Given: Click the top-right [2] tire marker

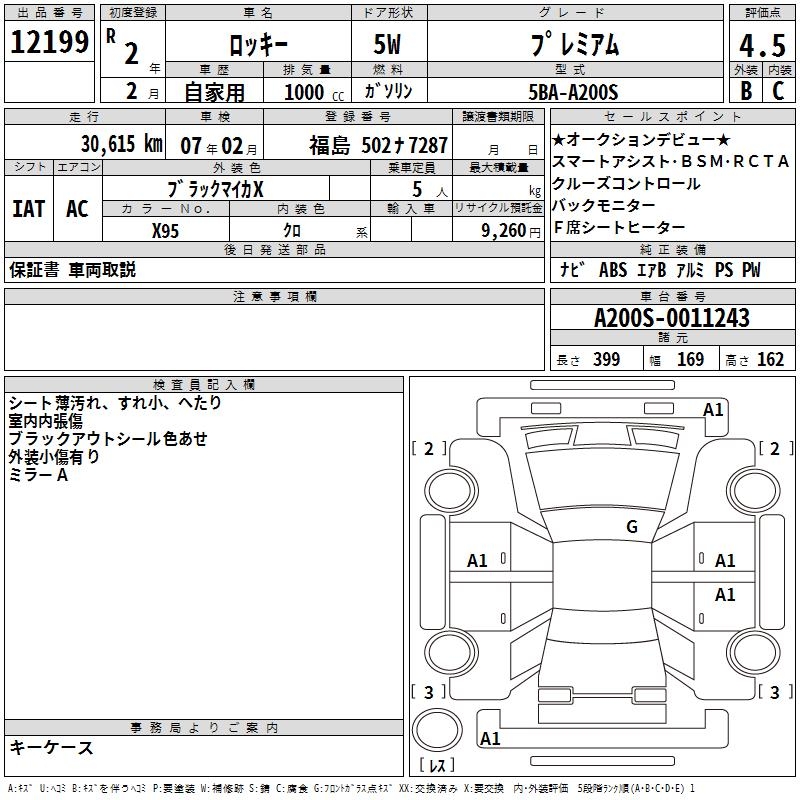Looking at the screenshot, I should click(774, 449).
